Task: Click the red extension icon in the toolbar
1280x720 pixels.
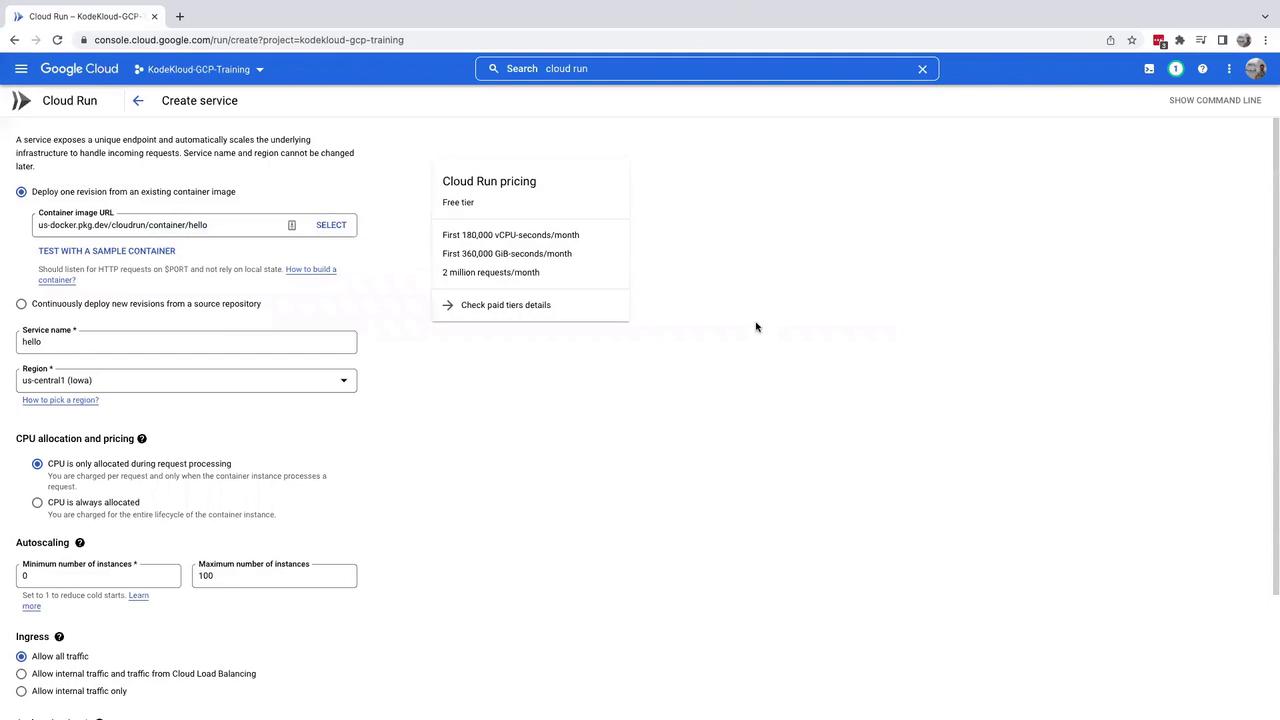Action: click(x=1159, y=40)
